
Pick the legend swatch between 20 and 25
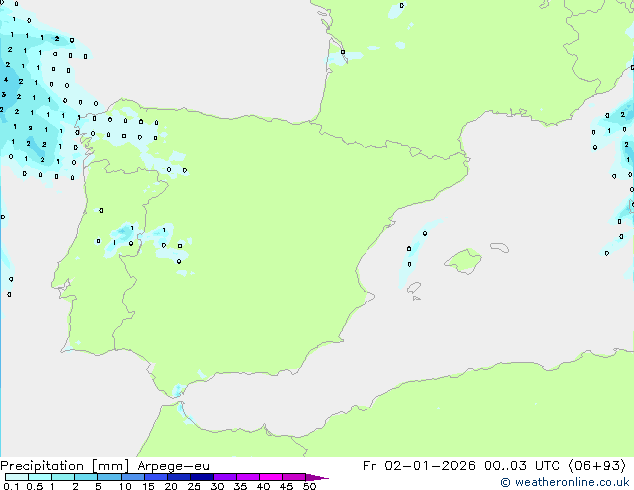coord(180,477)
